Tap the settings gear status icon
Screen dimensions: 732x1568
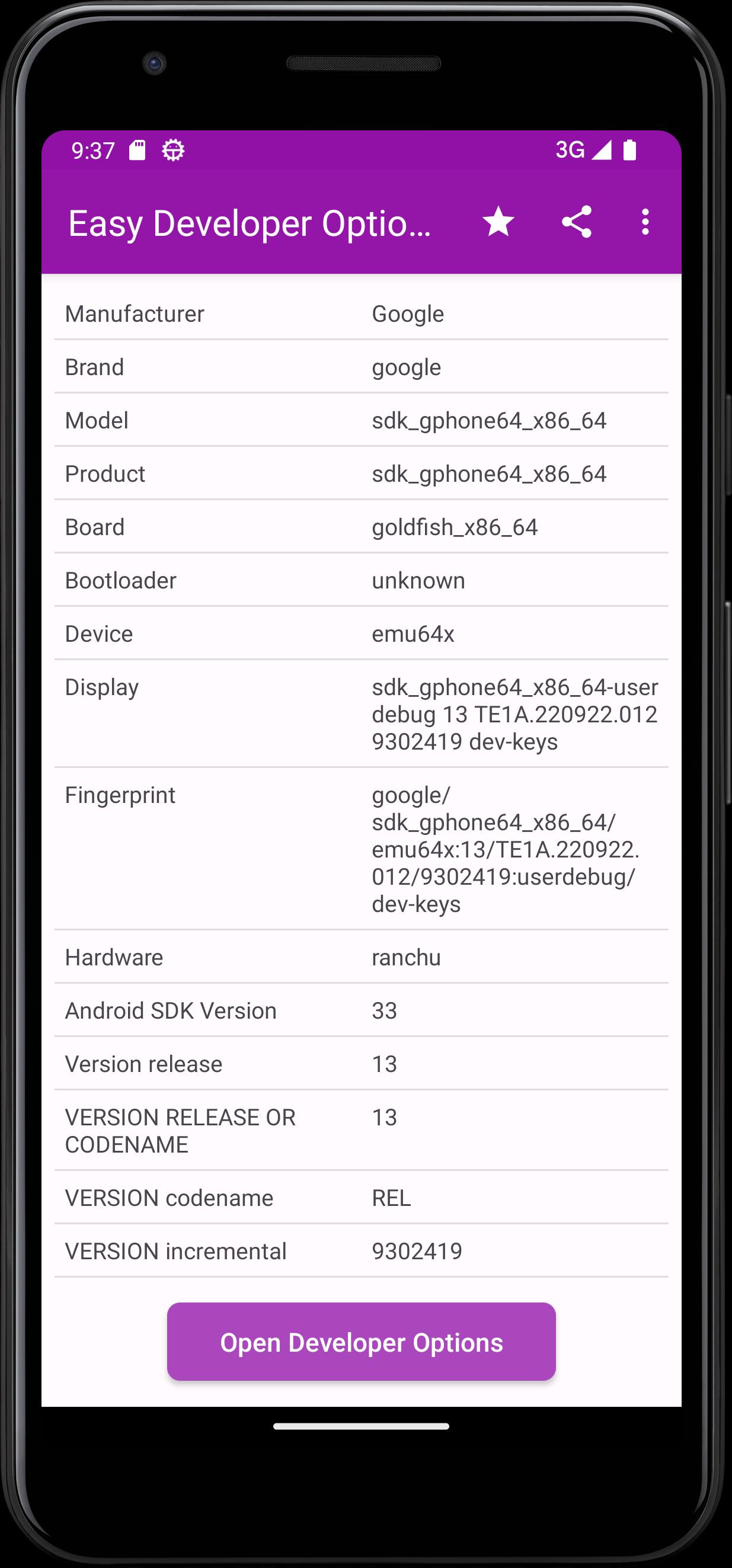pos(173,151)
